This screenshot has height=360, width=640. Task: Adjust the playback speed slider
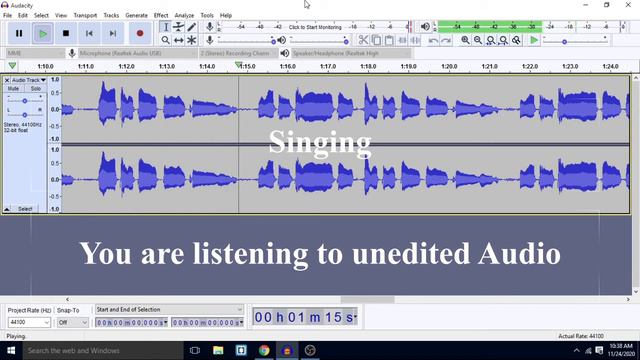tap(575, 40)
